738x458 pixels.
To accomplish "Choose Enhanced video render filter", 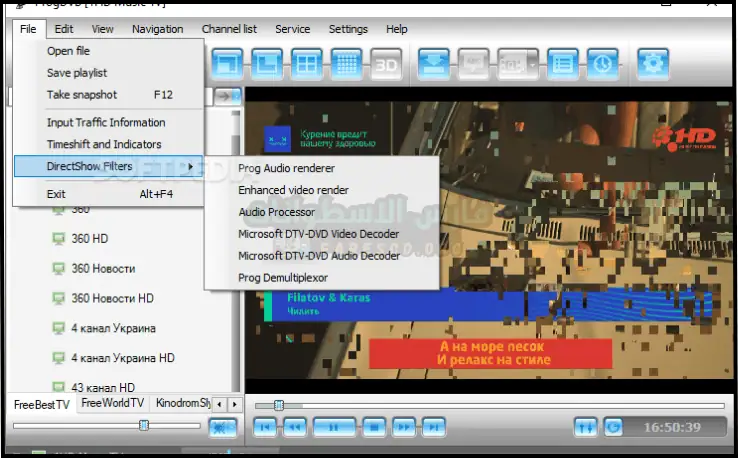I will 293,190.
